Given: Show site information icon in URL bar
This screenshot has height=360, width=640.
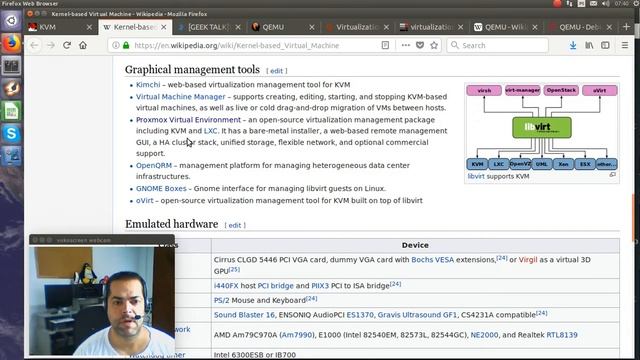Looking at the screenshot, I should point(116,45).
